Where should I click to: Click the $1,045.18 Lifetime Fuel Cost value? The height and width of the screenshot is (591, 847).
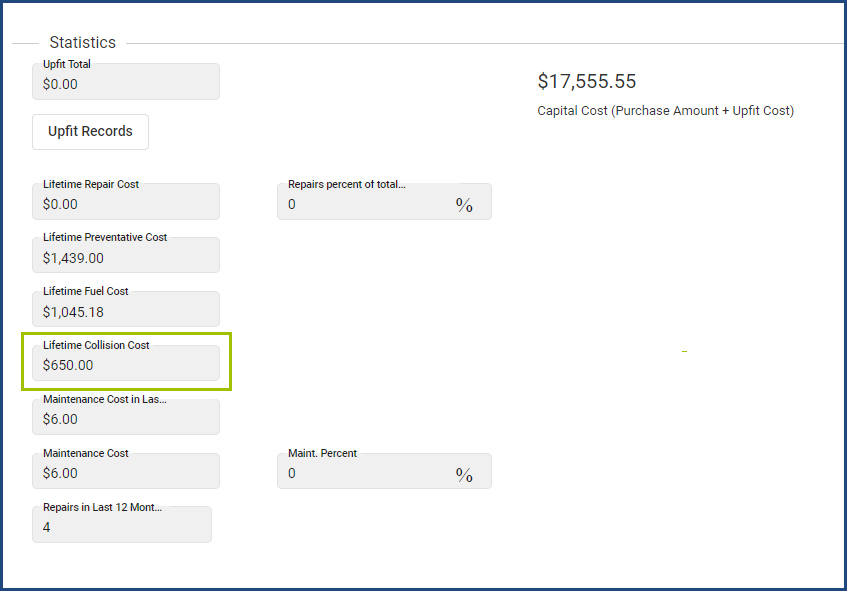click(x=73, y=312)
